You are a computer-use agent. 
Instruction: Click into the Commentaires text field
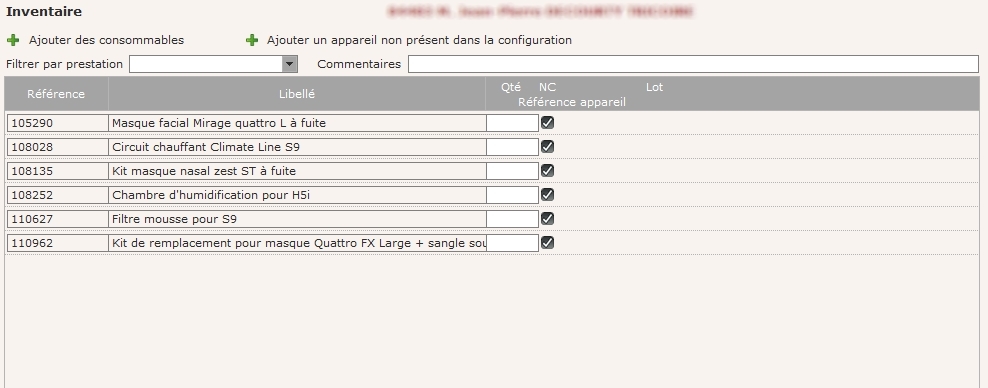click(x=693, y=64)
